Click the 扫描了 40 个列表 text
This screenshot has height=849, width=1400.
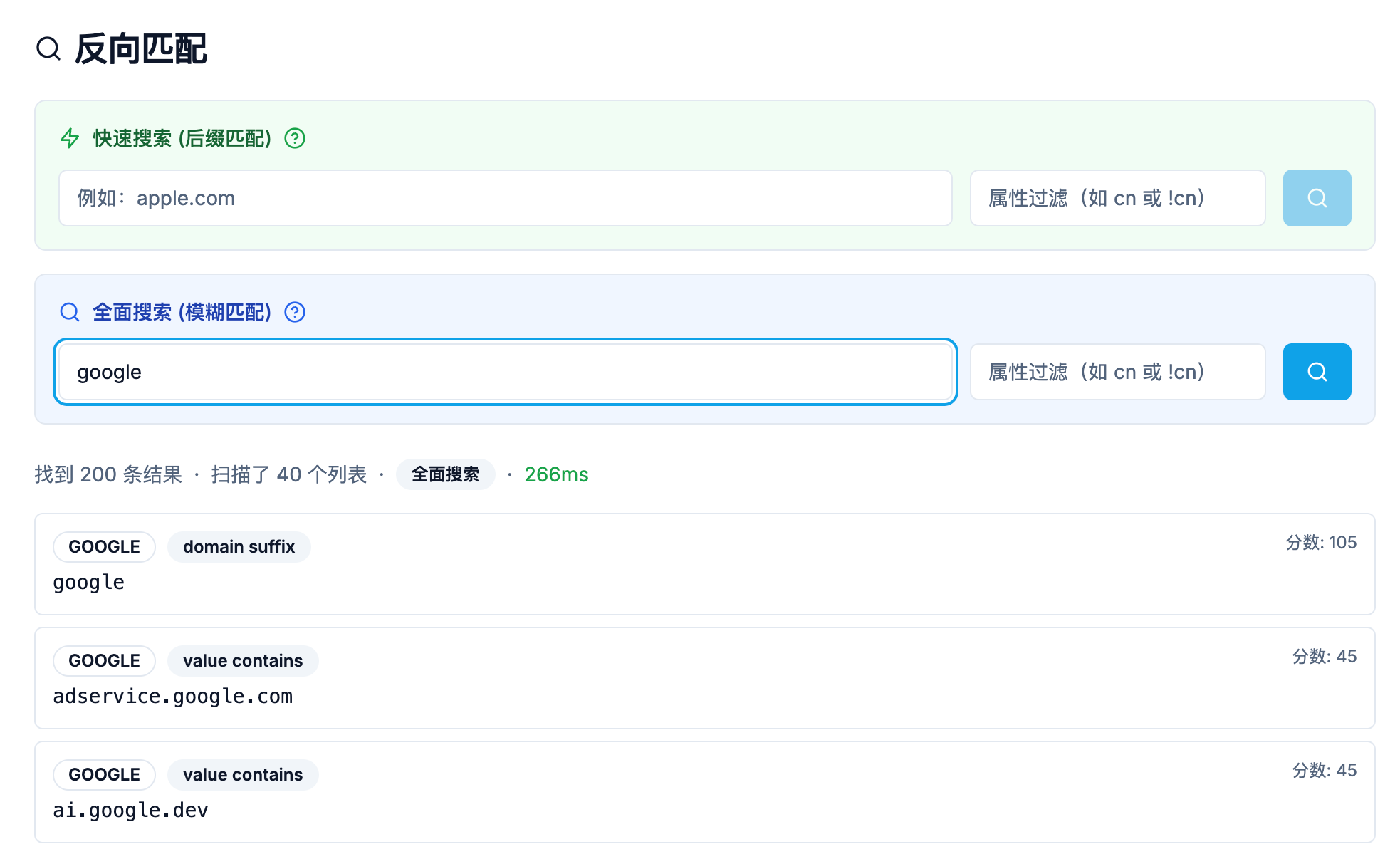coord(288,474)
